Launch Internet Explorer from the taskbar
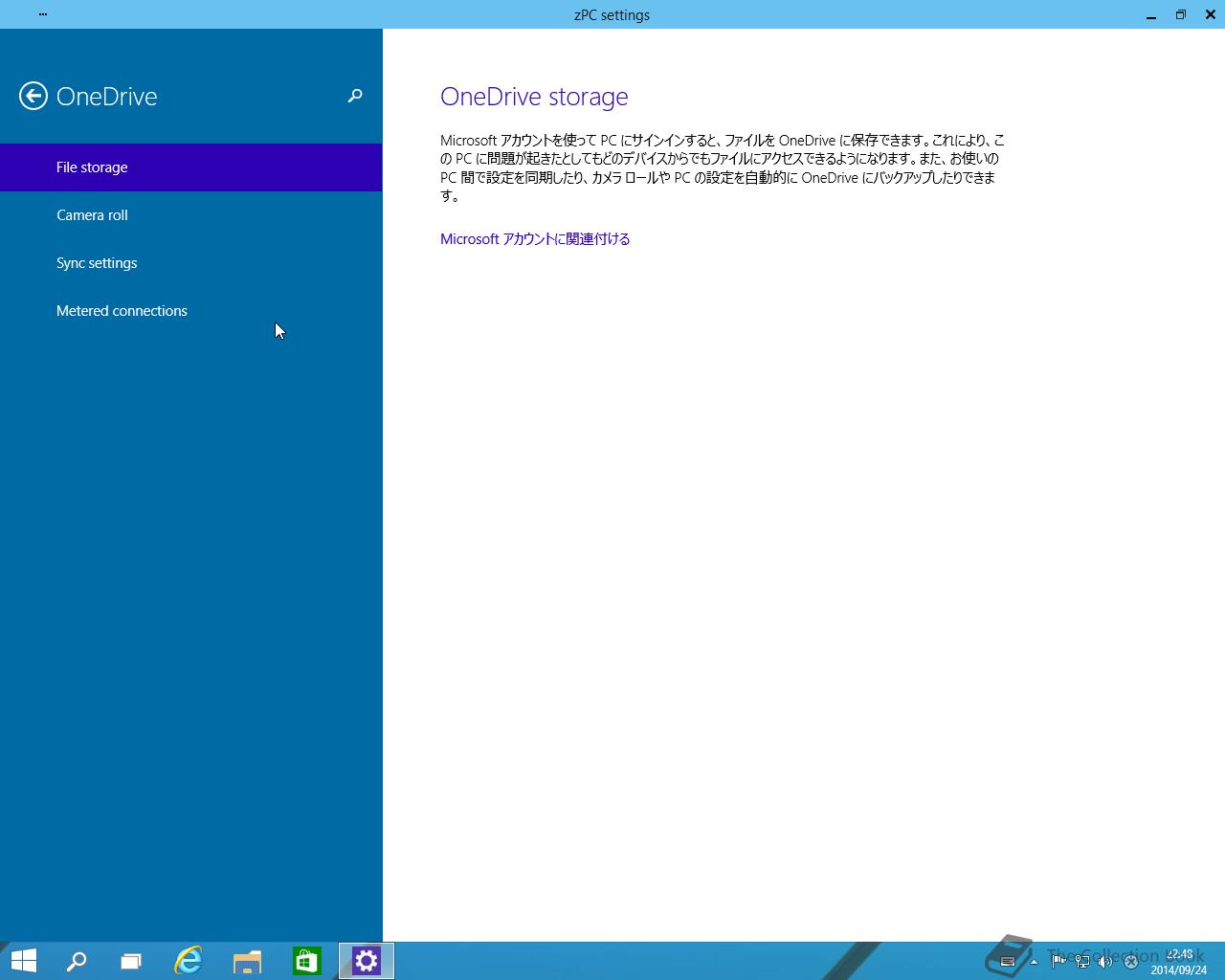Screen dimensions: 1225x980 coord(189,961)
